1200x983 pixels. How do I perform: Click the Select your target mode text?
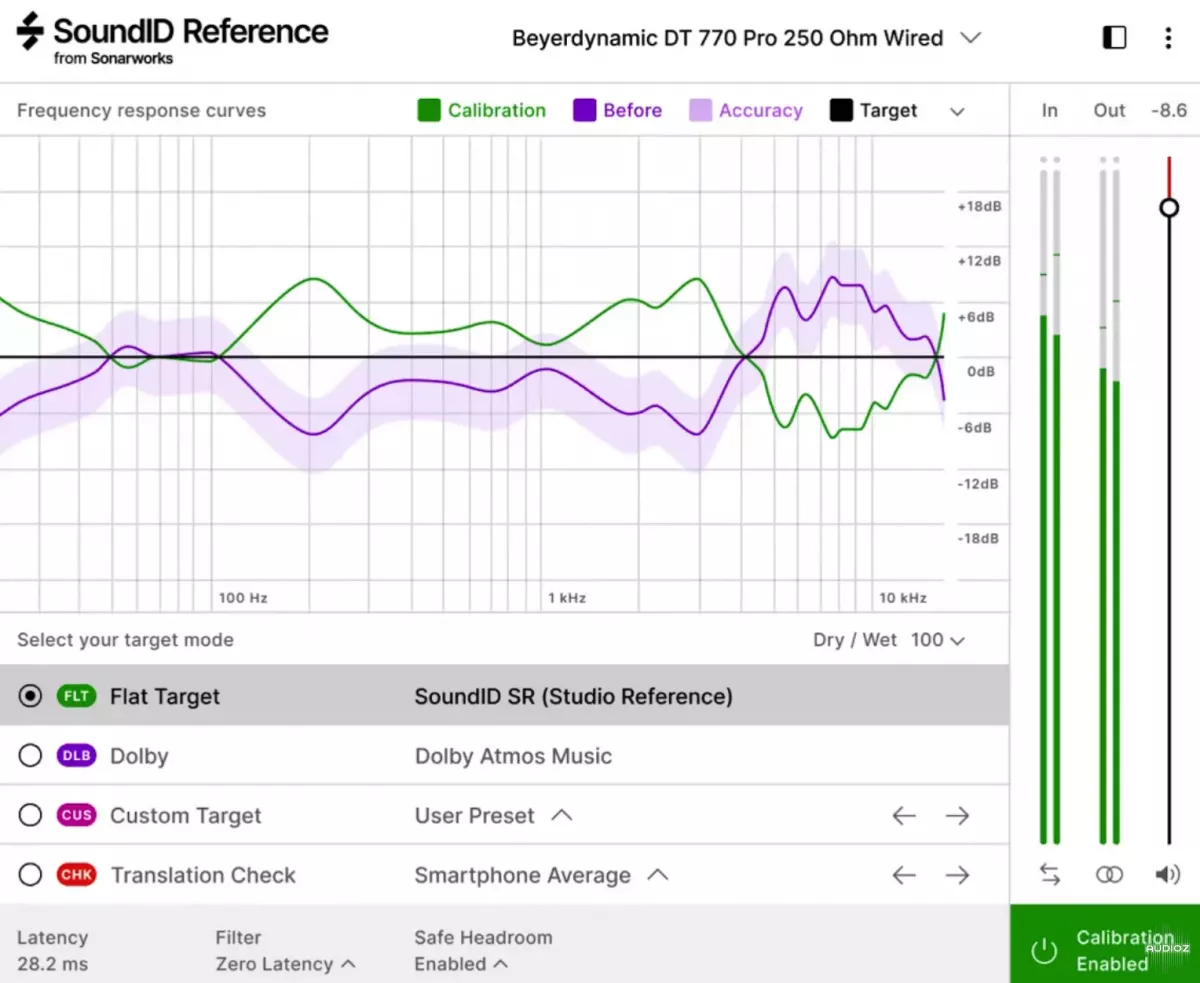pos(125,640)
